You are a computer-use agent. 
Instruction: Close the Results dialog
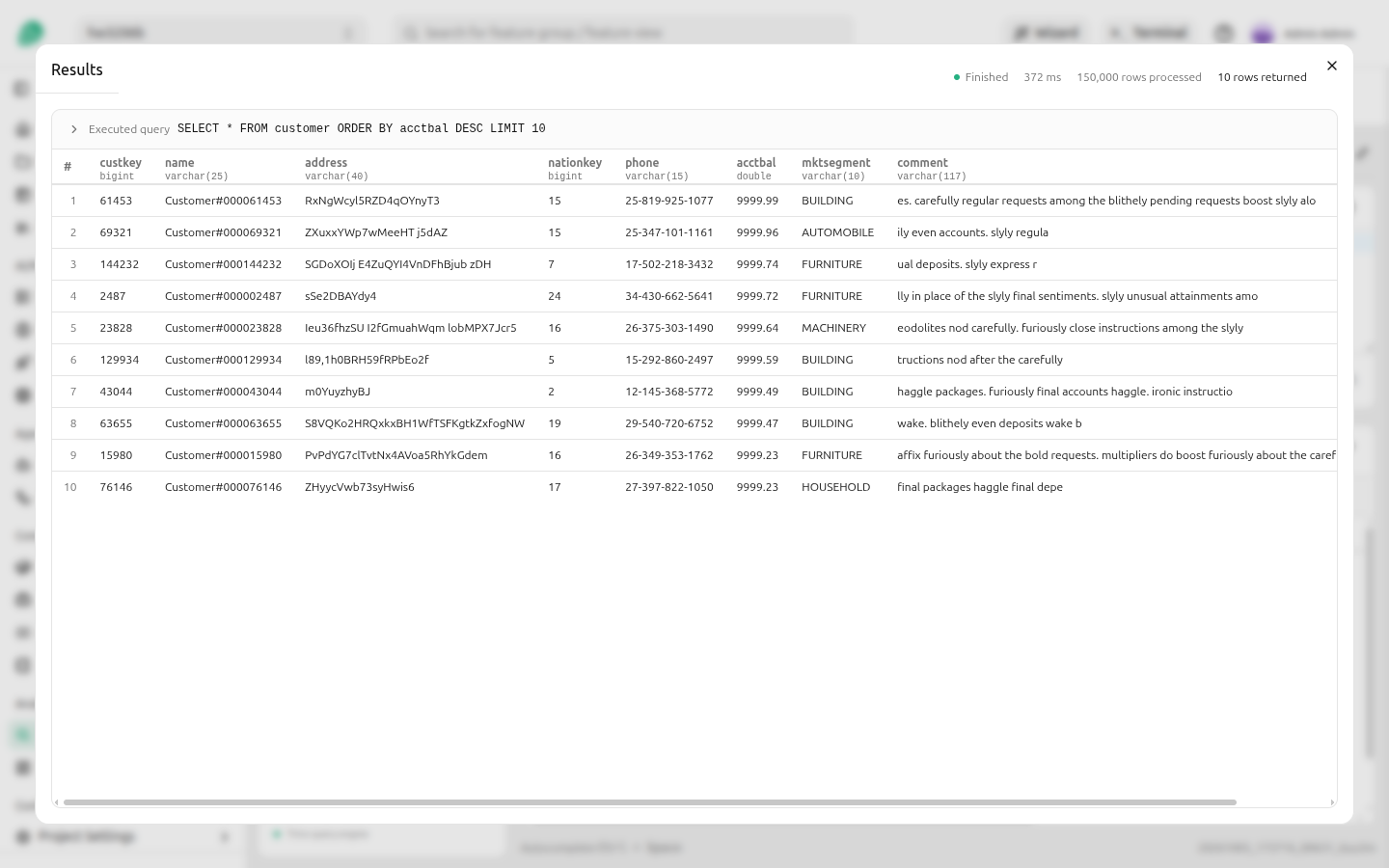coord(1332,66)
